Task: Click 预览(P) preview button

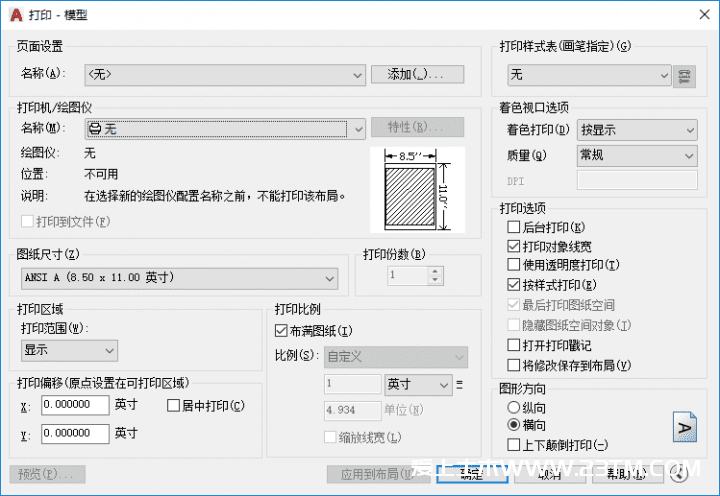Action: click(47, 474)
